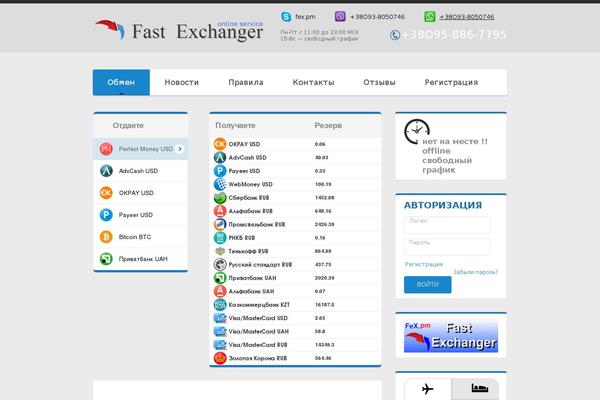Click the Забыли пароль? link
600x400 pixels.
476,272
